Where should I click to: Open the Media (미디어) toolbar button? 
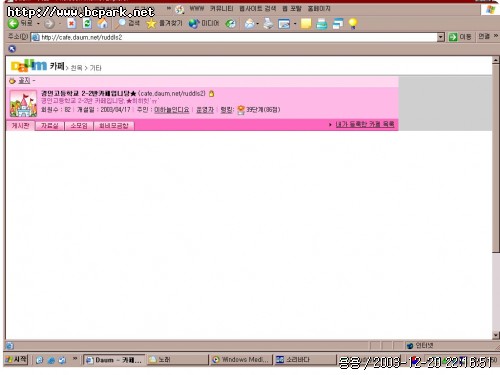point(204,23)
